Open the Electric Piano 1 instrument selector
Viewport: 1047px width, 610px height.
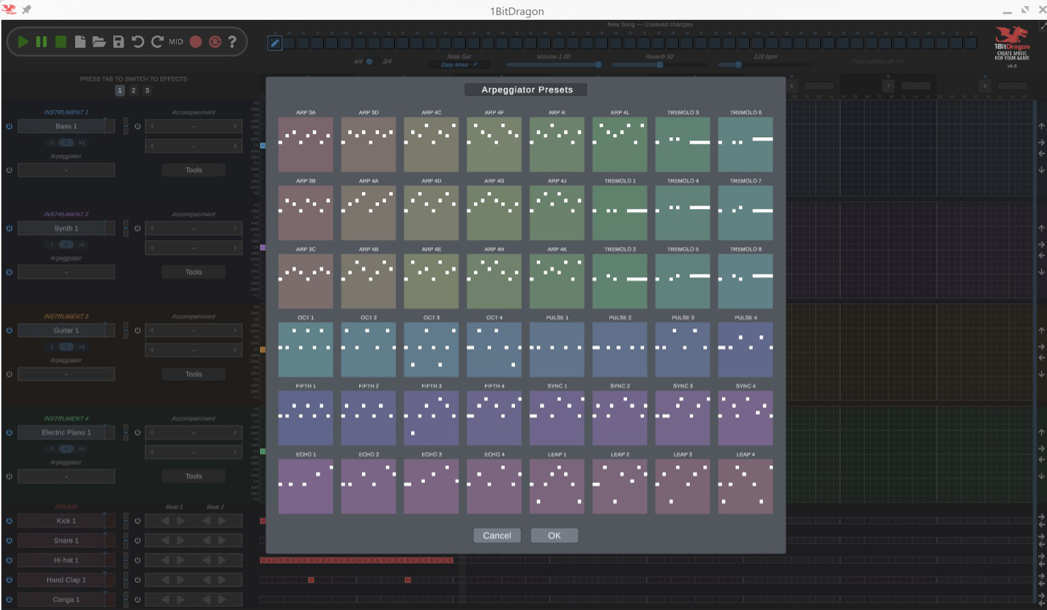pos(66,432)
